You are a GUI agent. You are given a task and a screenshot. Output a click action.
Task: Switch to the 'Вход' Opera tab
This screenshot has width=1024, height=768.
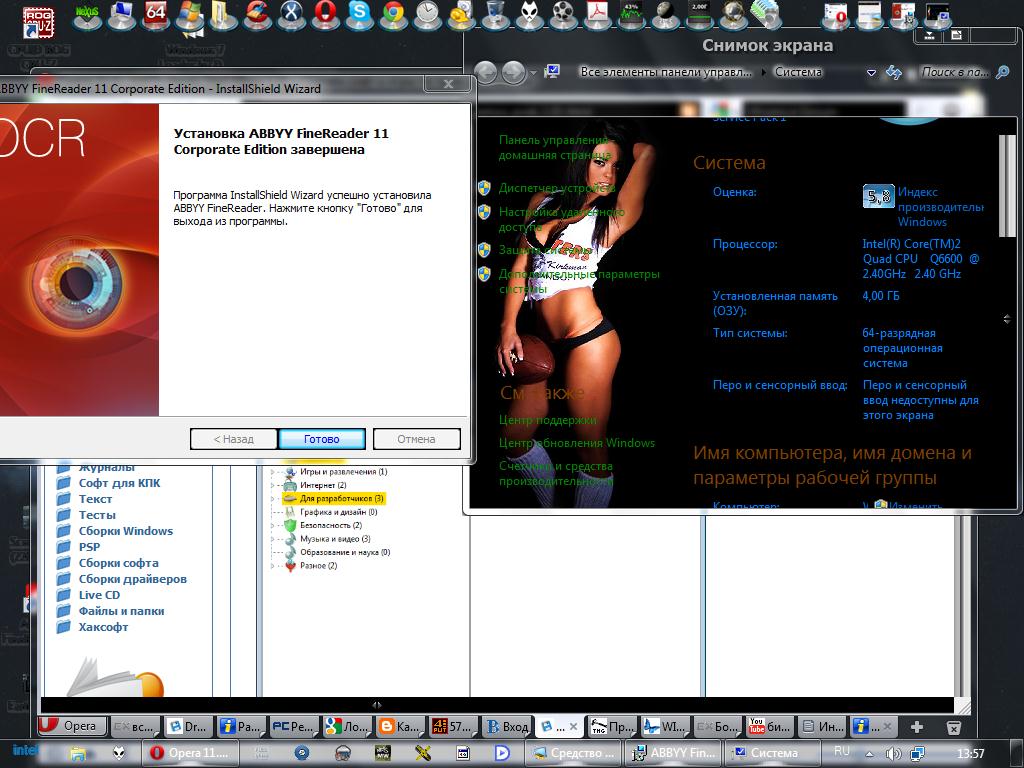(507, 726)
